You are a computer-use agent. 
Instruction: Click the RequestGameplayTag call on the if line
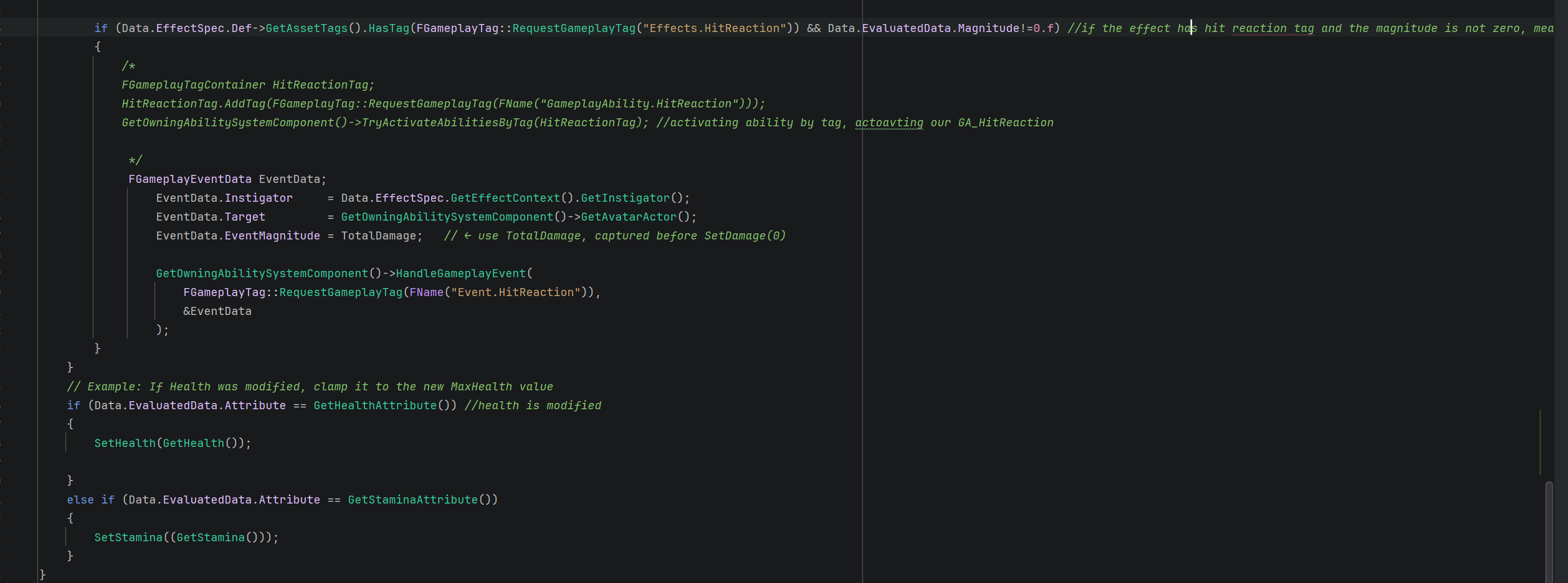tap(574, 29)
